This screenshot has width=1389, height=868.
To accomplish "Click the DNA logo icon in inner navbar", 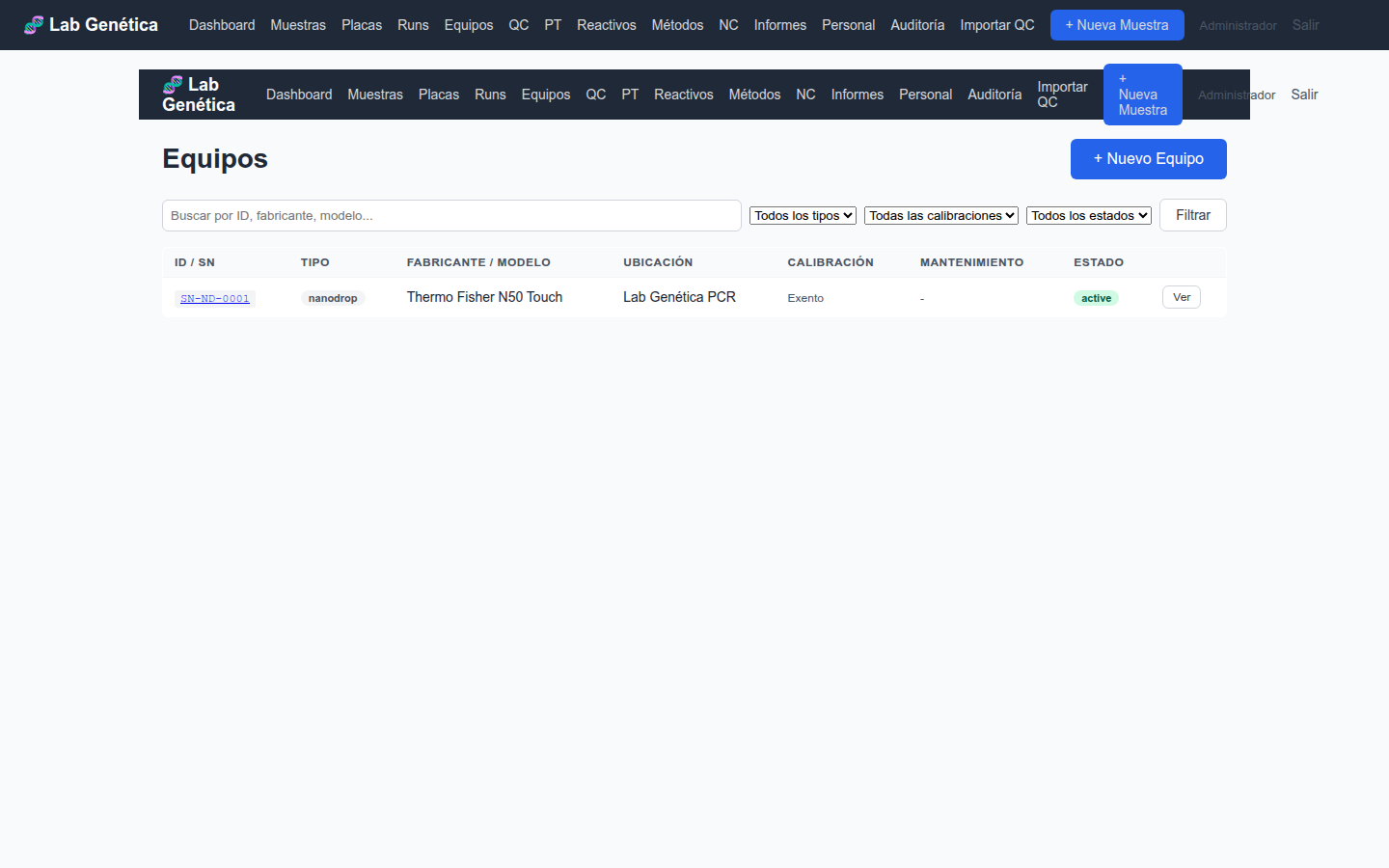I will [173, 85].
